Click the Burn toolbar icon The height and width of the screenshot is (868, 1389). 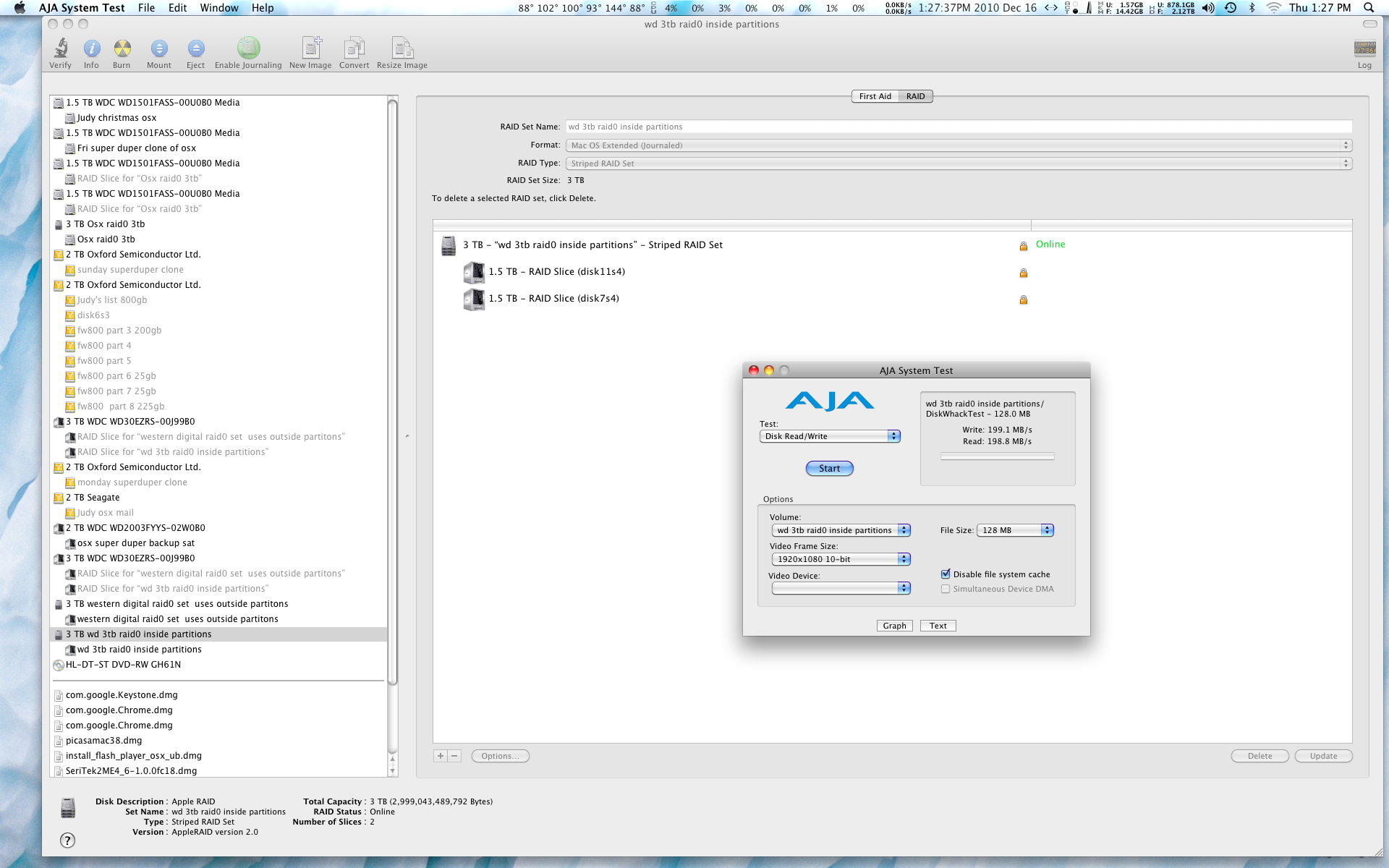pyautogui.click(x=122, y=48)
